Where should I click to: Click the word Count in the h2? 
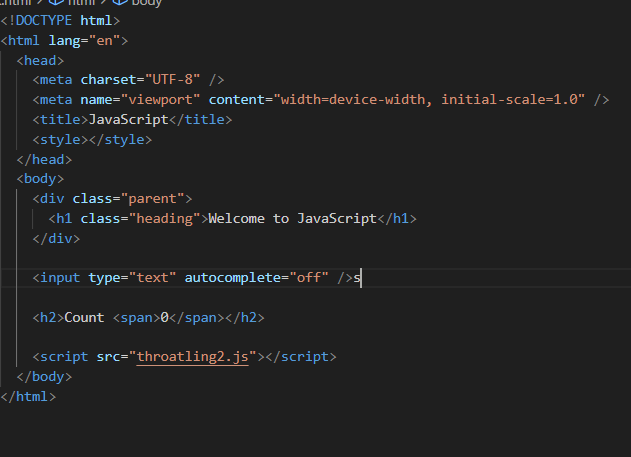coord(84,318)
